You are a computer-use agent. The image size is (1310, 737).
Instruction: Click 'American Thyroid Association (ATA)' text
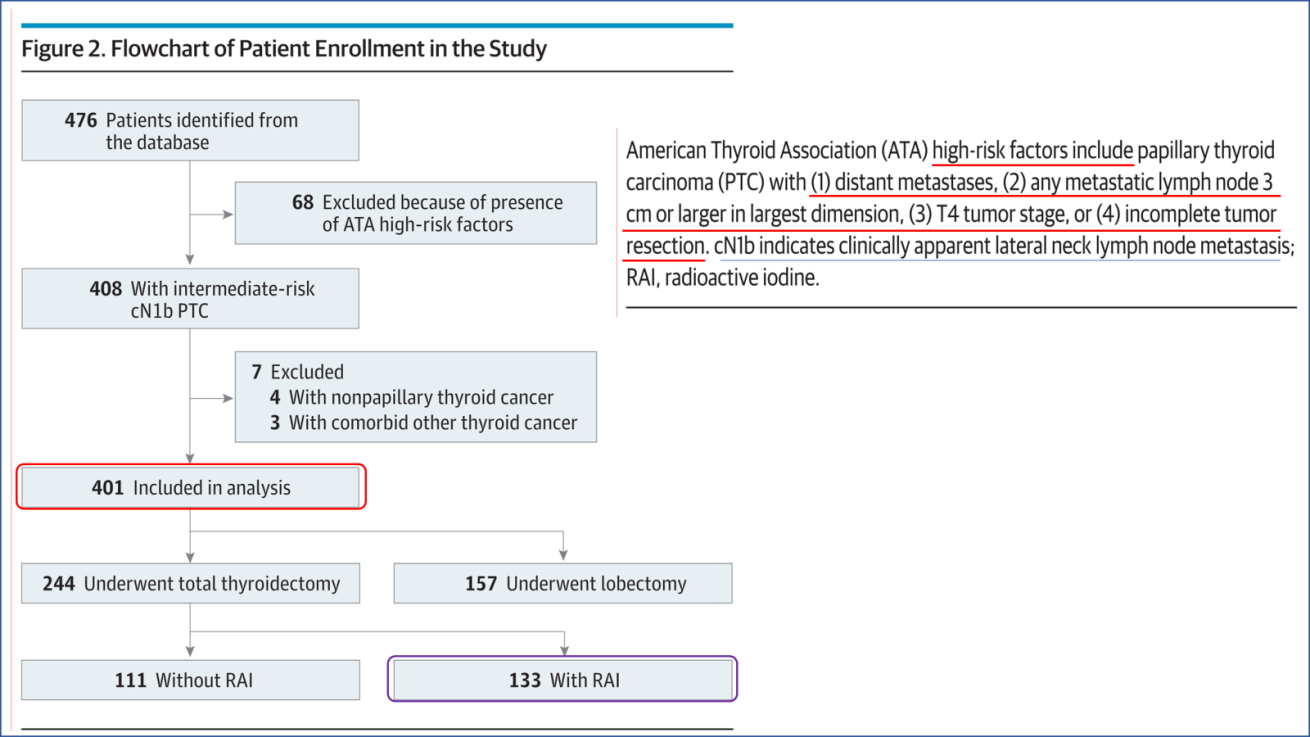(x=776, y=151)
